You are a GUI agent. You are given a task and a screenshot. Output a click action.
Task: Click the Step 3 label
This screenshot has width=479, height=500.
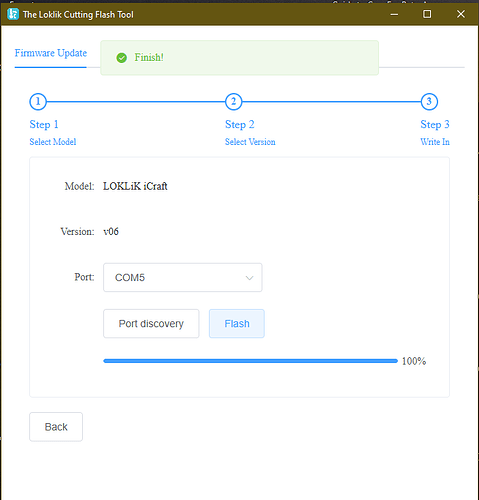[435, 125]
